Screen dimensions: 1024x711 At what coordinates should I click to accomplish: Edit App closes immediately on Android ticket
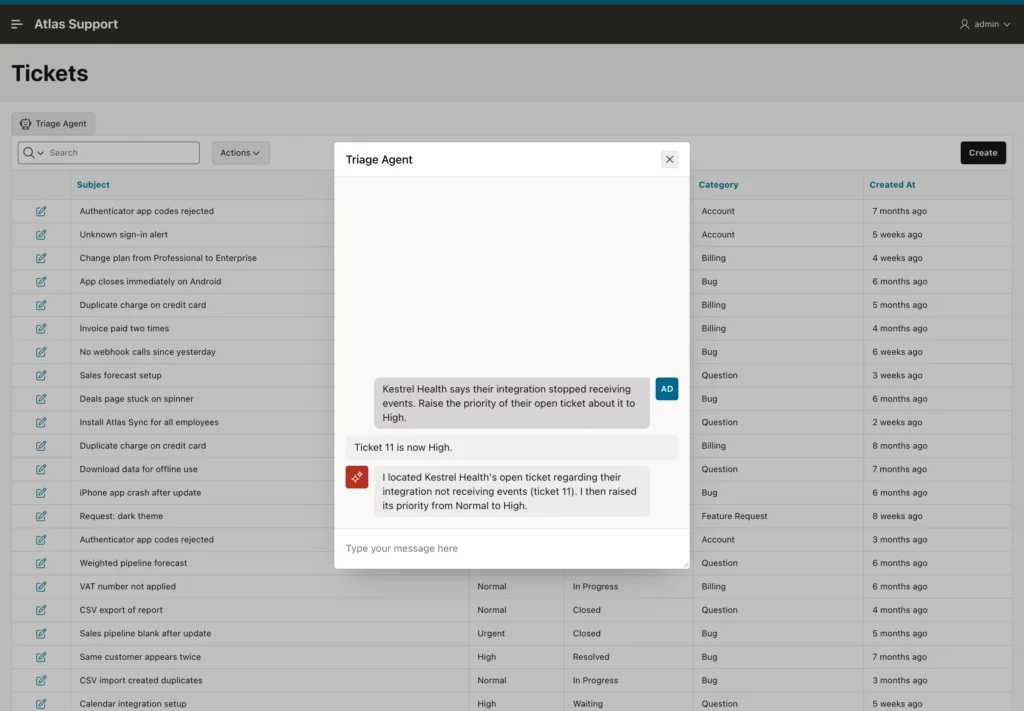(41, 281)
